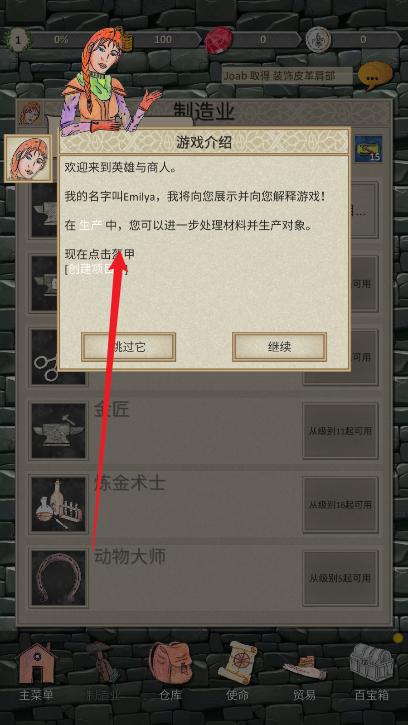Image resolution: width=408 pixels, height=725 pixels.
Task: Click the 继续 button
Action: (279, 346)
